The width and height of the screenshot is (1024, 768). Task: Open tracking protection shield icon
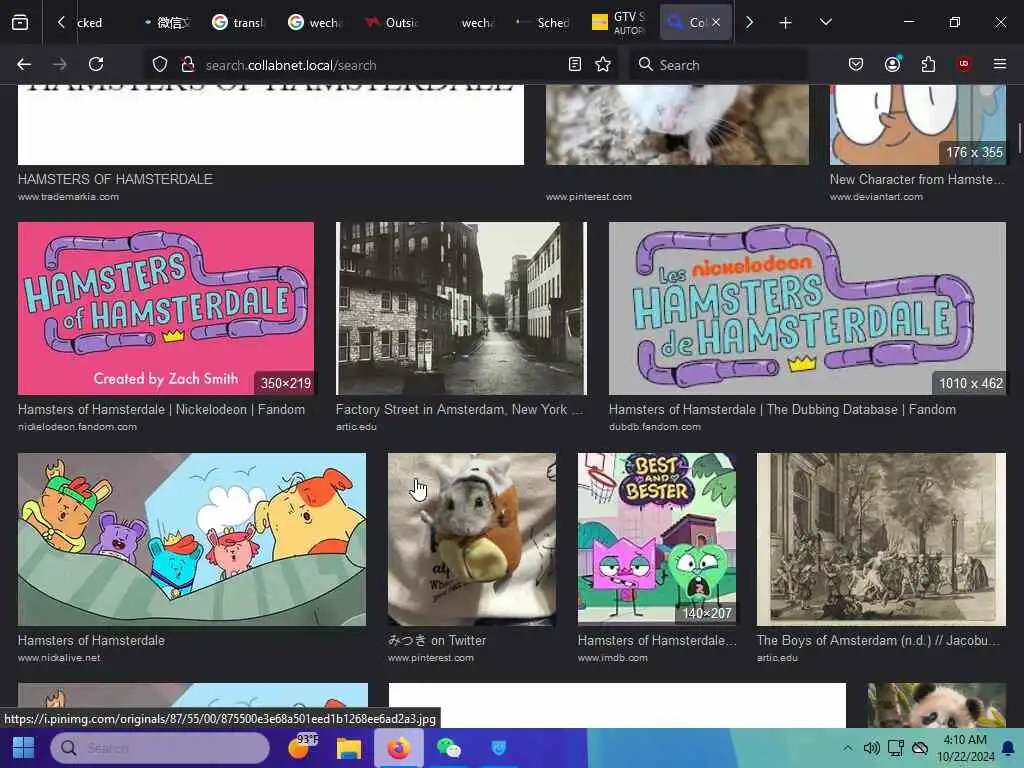160,65
